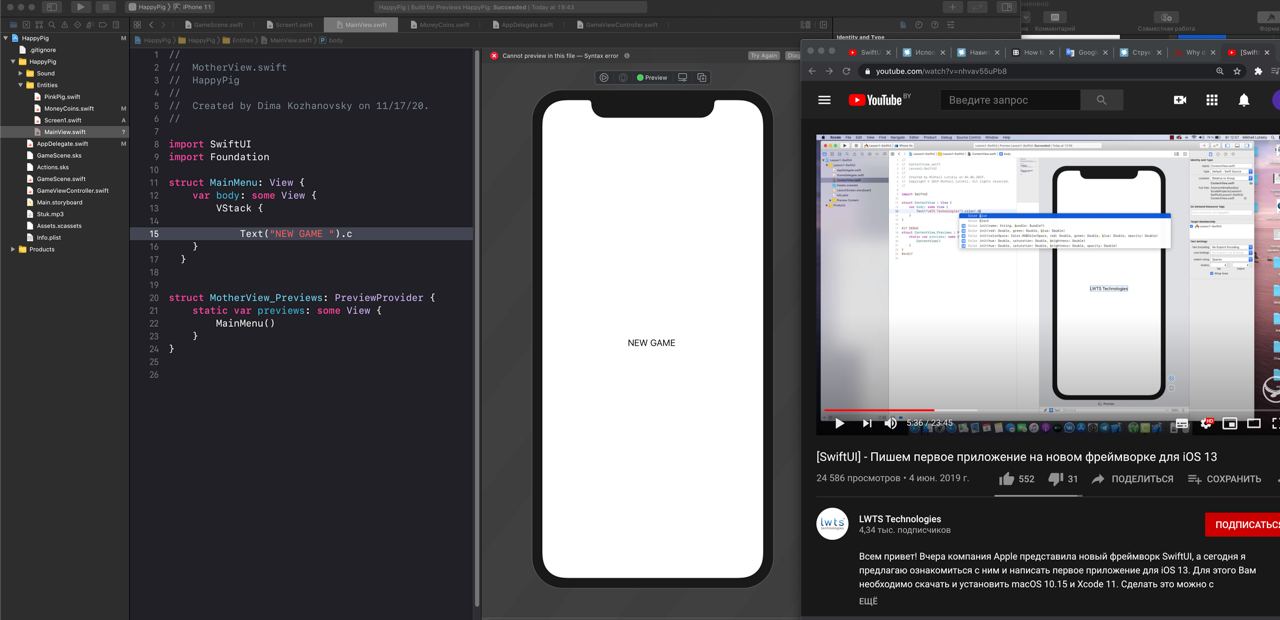Open the Xcode issue navigator warning icon
1280x620 pixels.
tap(66, 24)
